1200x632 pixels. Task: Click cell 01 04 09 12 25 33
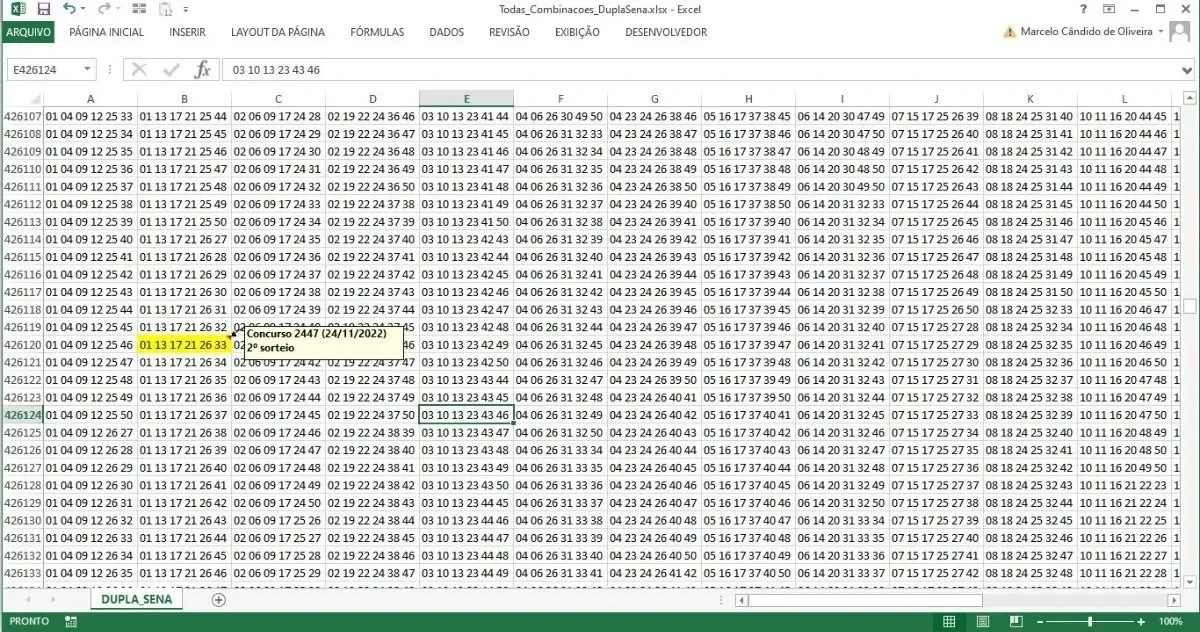pyautogui.click(x=91, y=117)
